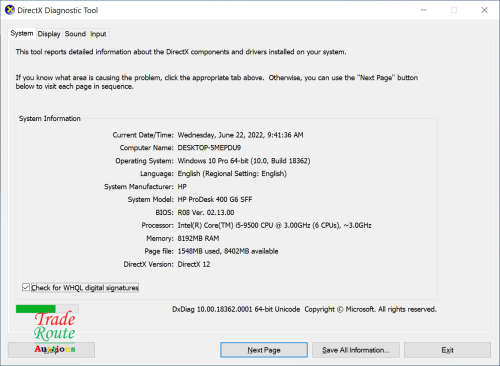Click the Exit button

(447, 350)
